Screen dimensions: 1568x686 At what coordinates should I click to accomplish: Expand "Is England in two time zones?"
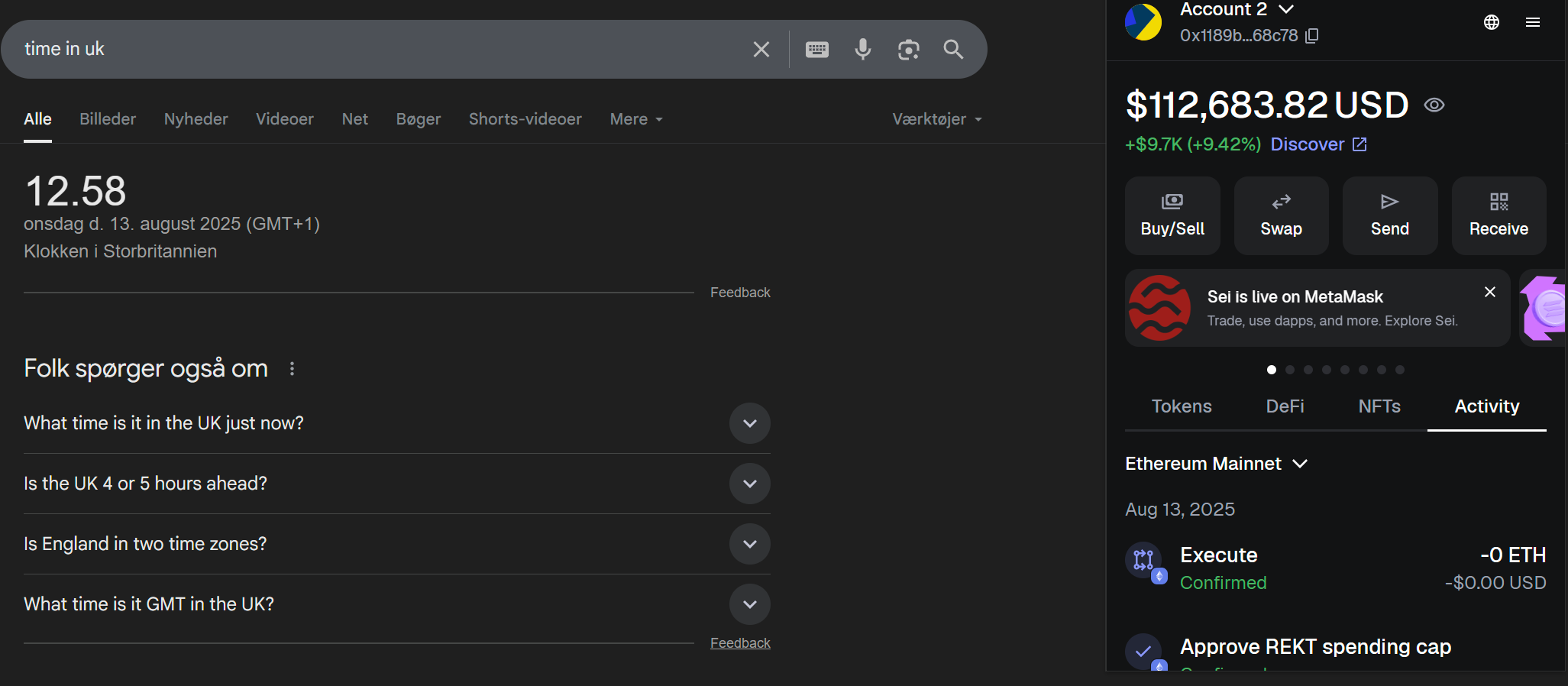tap(749, 544)
